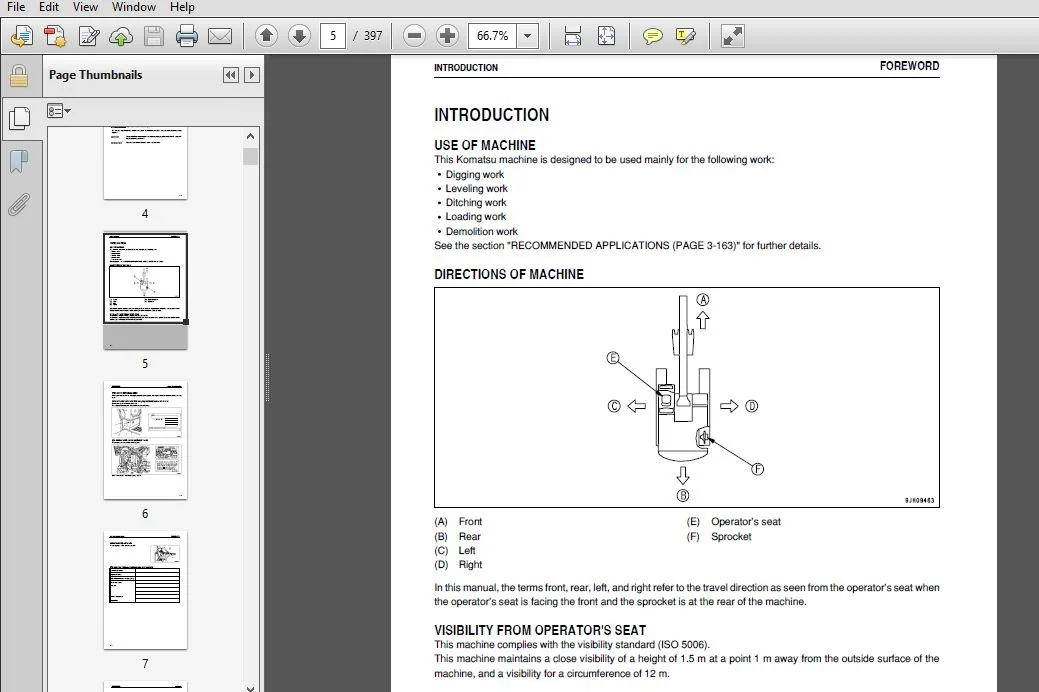The height and width of the screenshot is (692, 1039).
Task: Click the 'Digging work' bullet text
Action: click(474, 174)
